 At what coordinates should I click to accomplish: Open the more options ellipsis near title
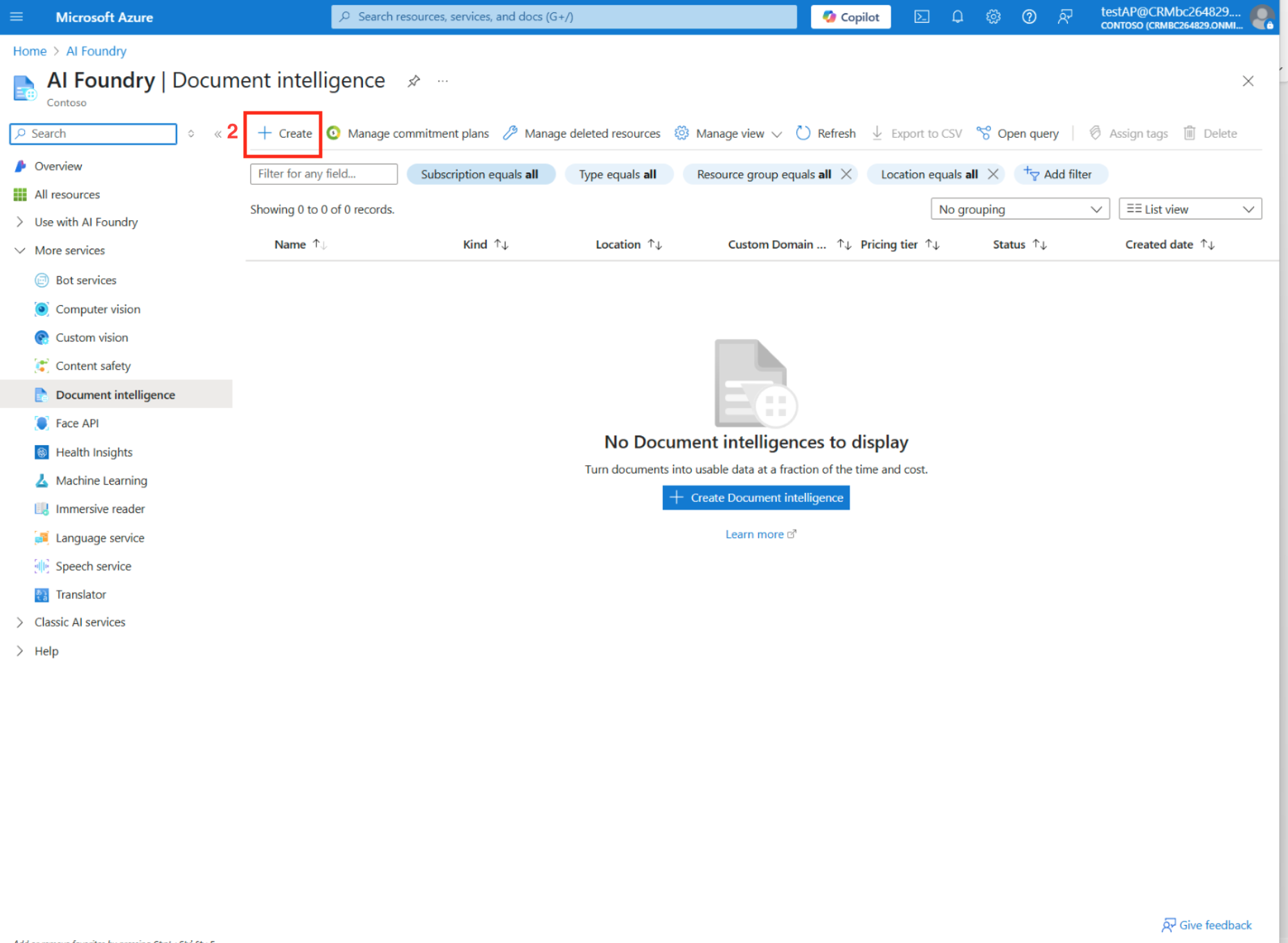pos(443,81)
